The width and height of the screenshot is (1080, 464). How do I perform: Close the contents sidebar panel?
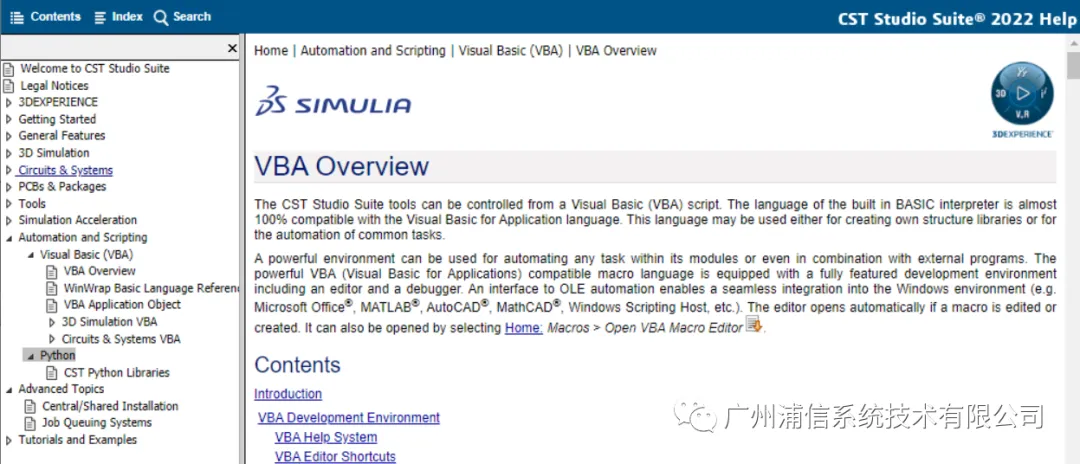pyautogui.click(x=232, y=48)
